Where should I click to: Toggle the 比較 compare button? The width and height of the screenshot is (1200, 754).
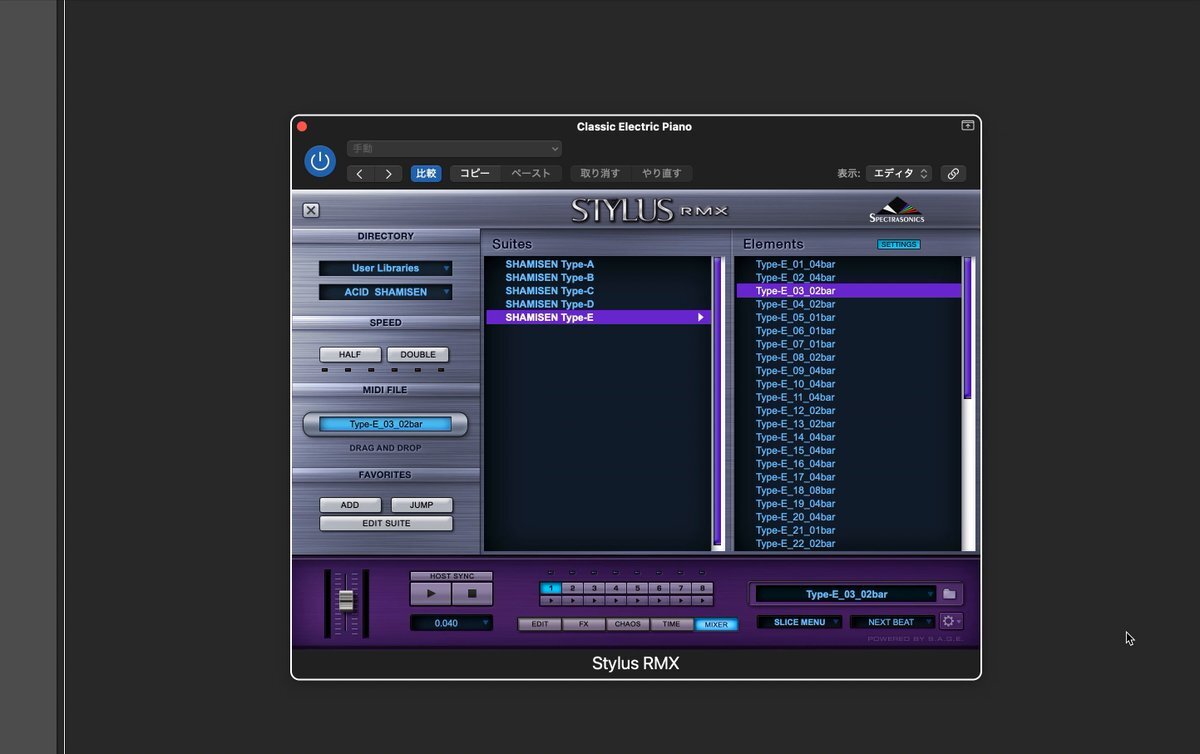426,174
